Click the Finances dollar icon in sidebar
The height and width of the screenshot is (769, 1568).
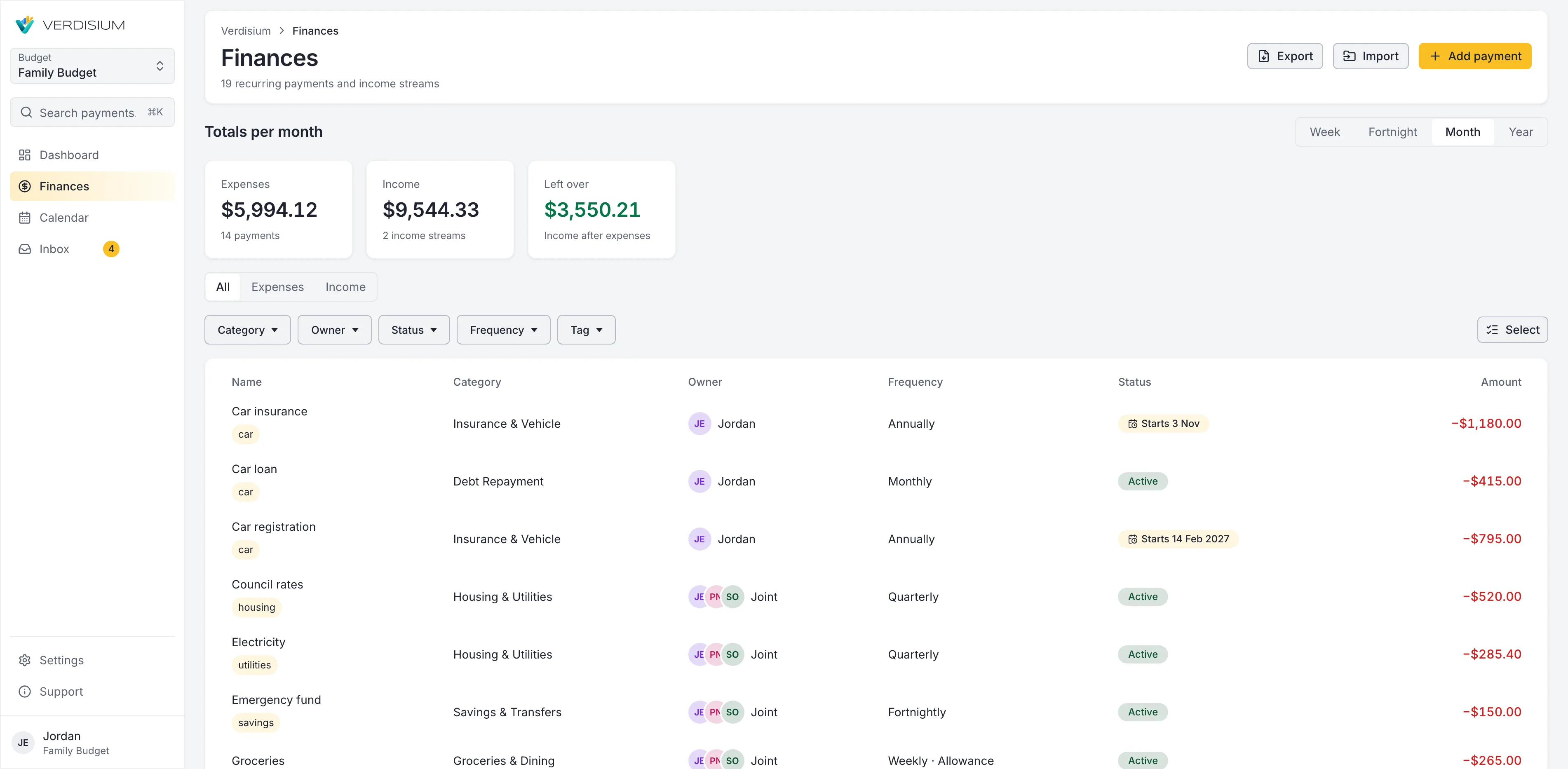24,186
